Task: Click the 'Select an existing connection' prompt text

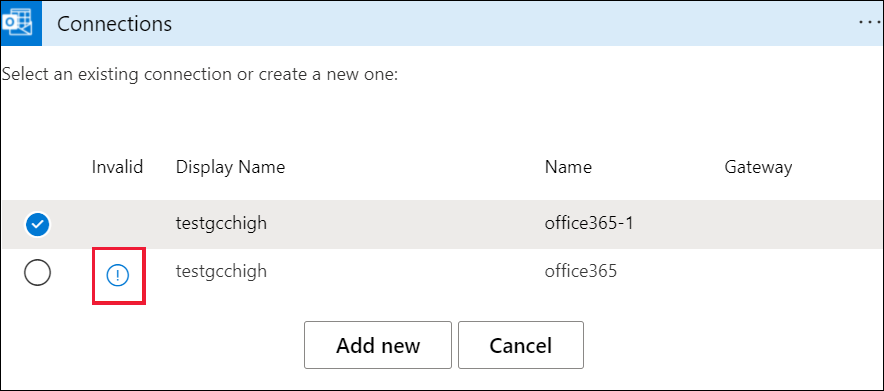Action: click(200, 74)
